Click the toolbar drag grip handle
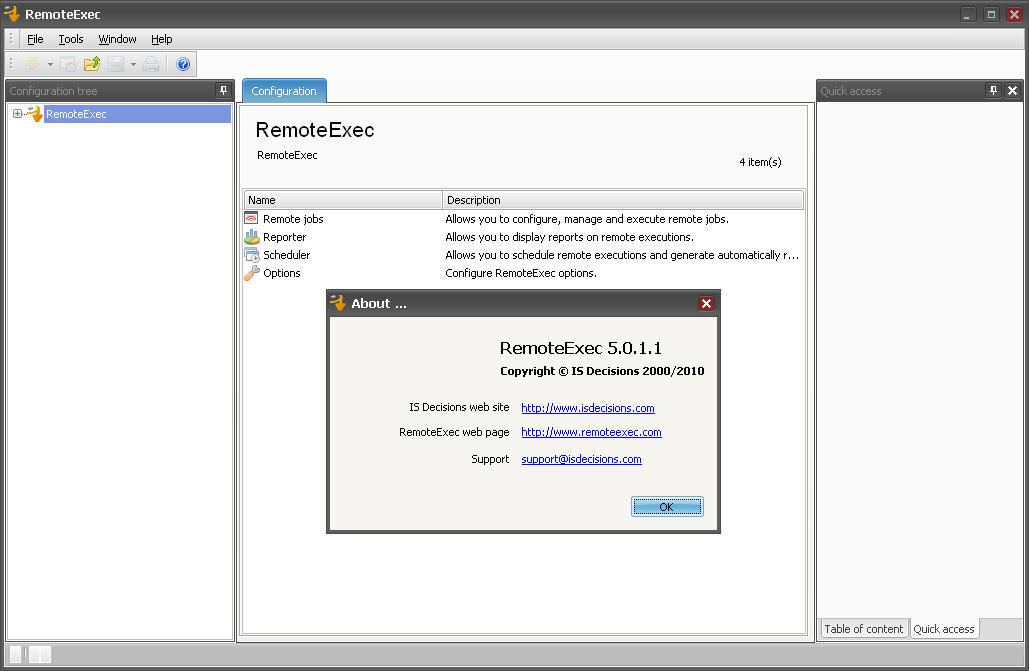The width and height of the screenshot is (1029, 671). (10, 64)
